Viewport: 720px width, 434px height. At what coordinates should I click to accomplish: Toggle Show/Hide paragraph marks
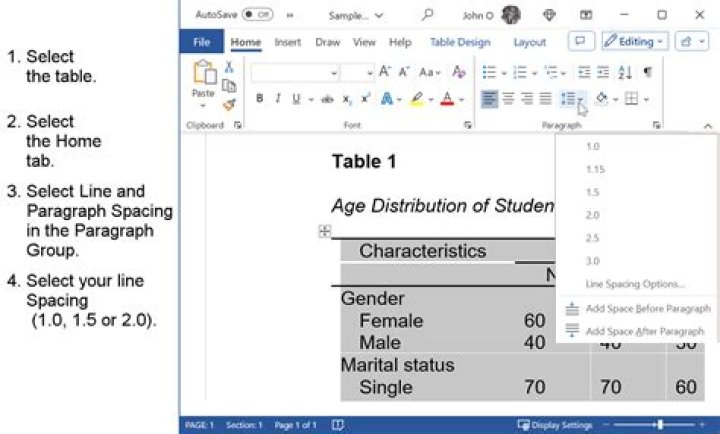pyautogui.click(x=648, y=72)
